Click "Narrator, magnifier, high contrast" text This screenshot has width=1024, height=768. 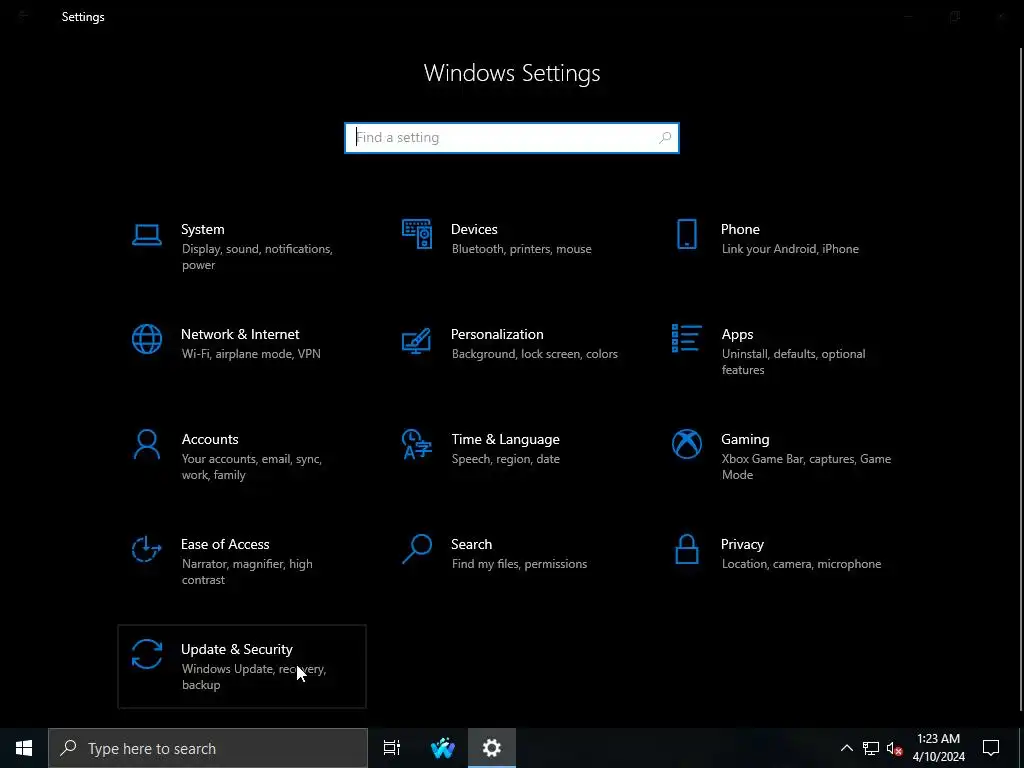[247, 572]
